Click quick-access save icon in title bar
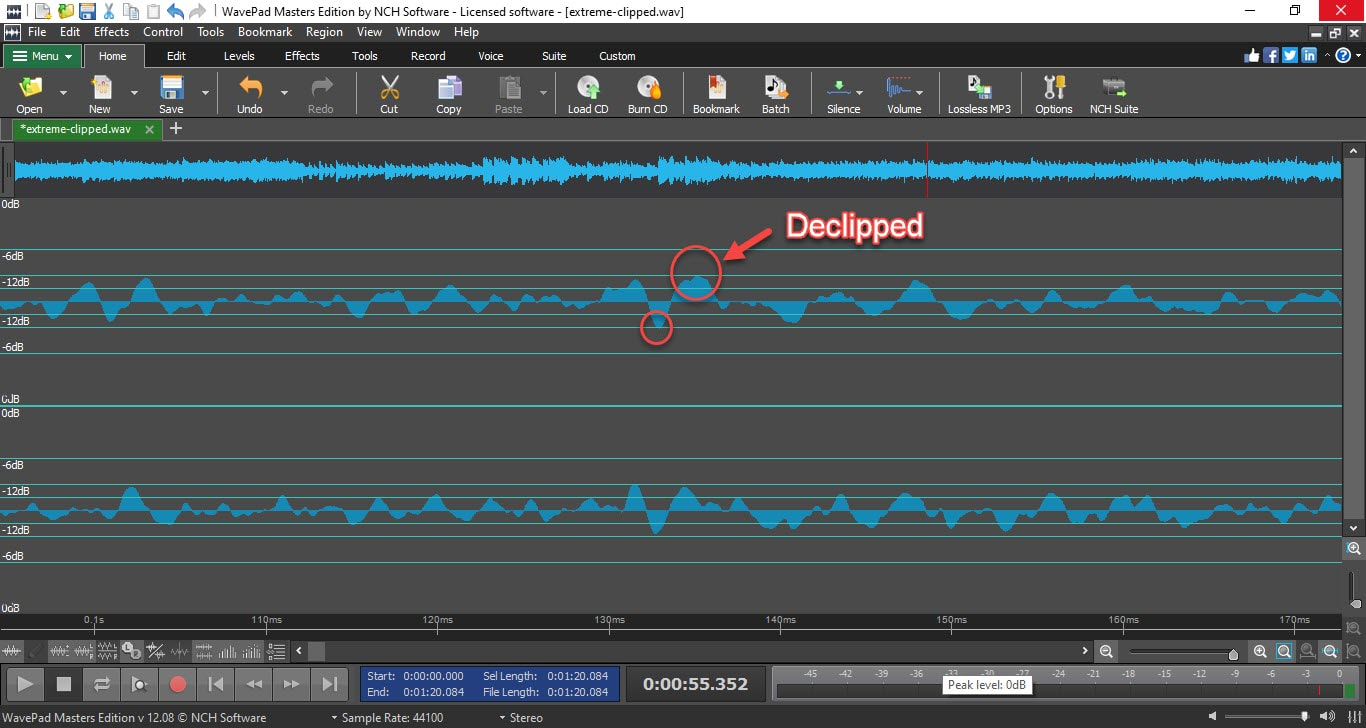Viewport: 1366px width, 728px height. (x=87, y=11)
